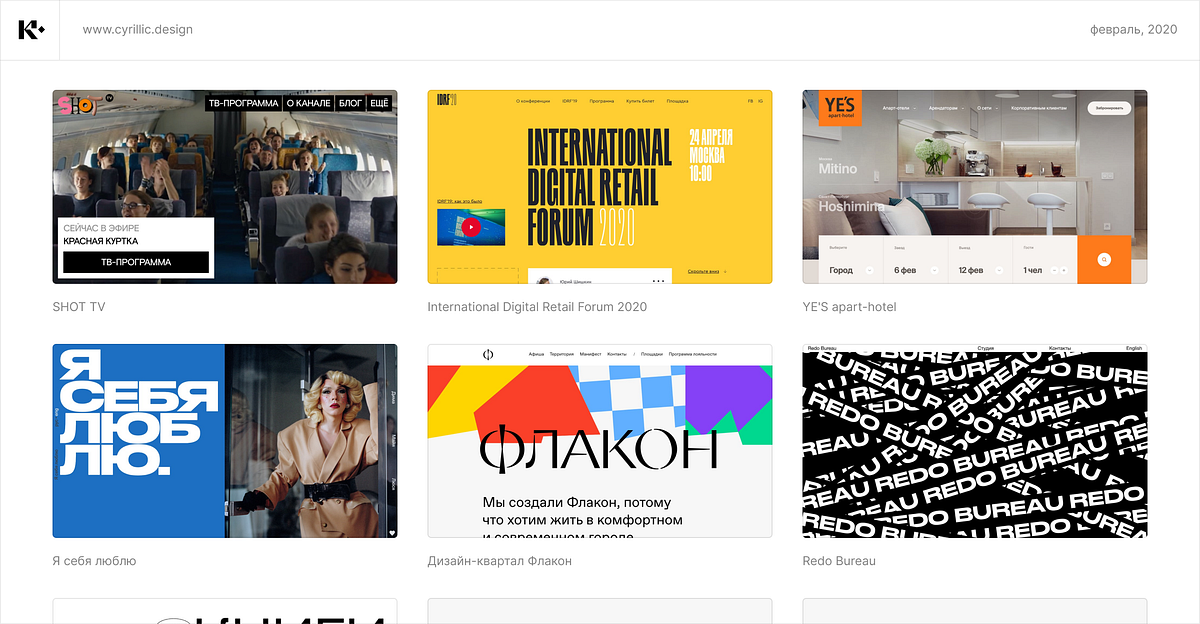
Task: Click the Flacon Ф logo icon
Action: pos(488,353)
